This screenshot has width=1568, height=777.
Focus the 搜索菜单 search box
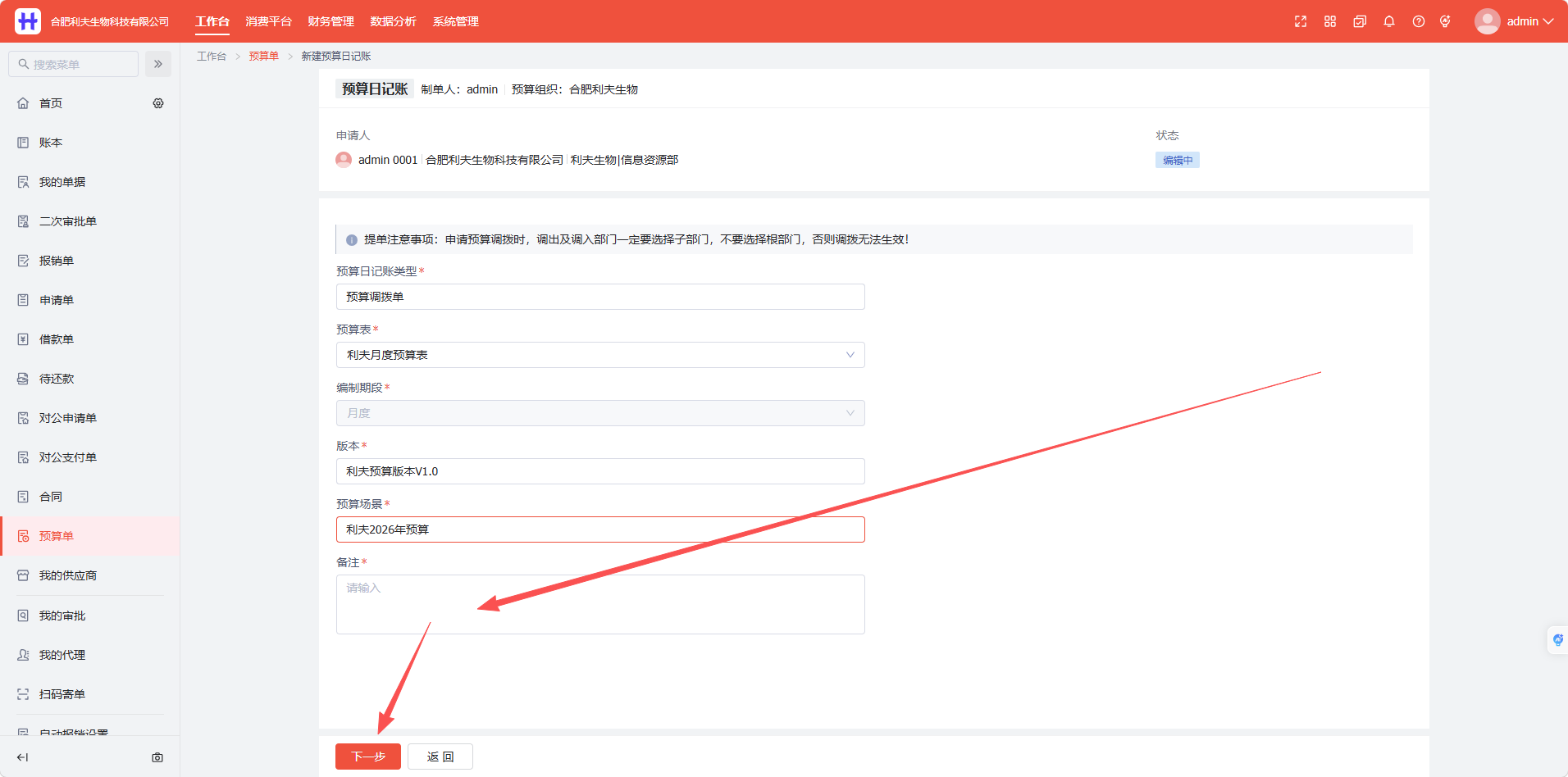(74, 64)
